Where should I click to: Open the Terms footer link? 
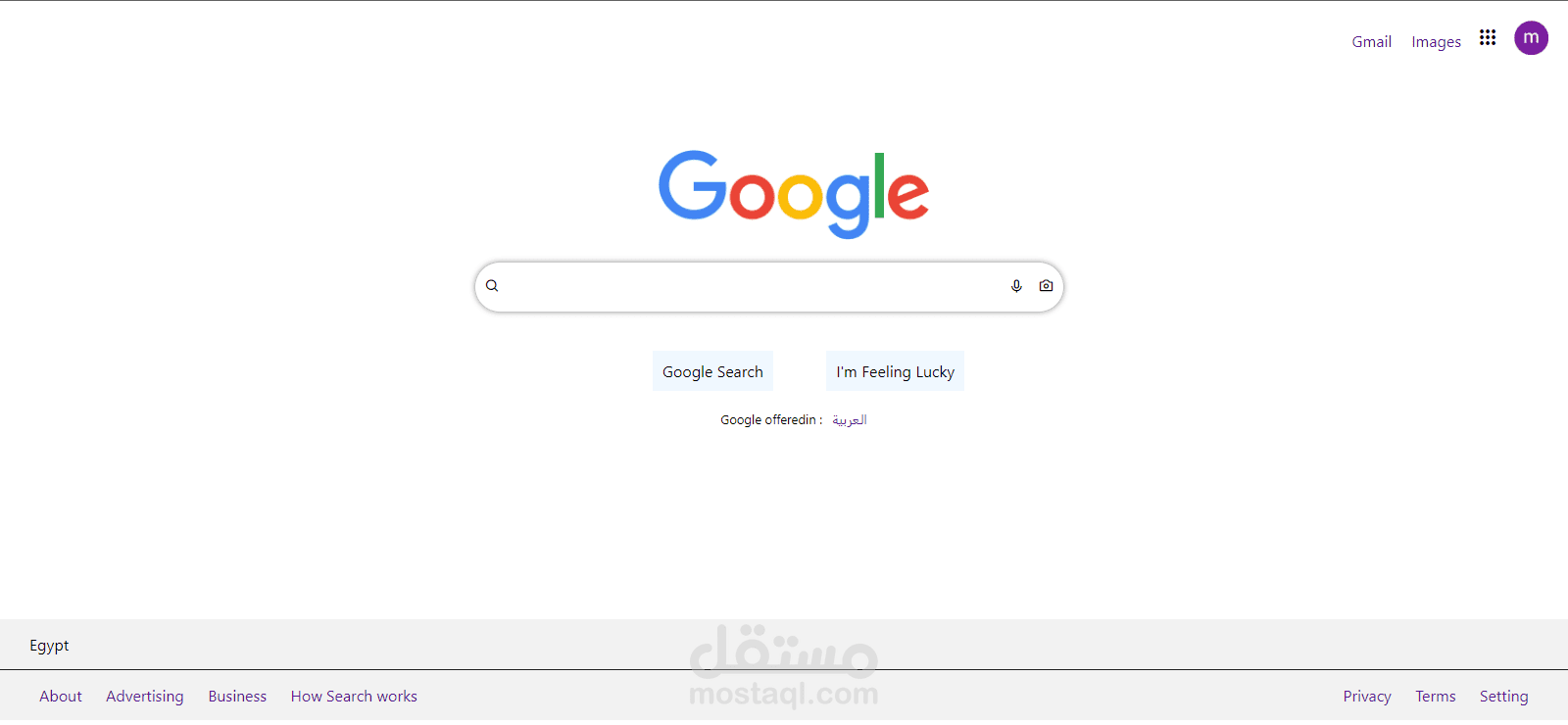point(1436,697)
